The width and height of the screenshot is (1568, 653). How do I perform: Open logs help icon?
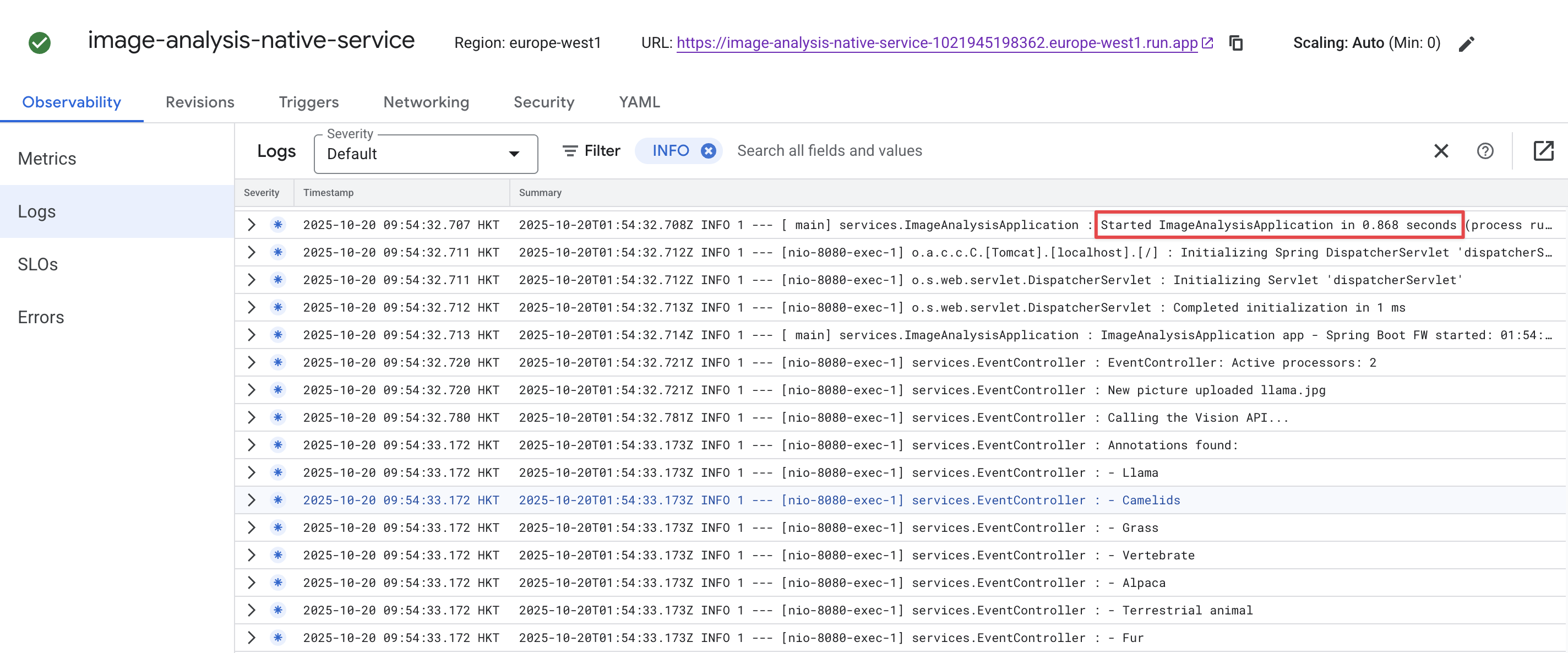(1485, 151)
